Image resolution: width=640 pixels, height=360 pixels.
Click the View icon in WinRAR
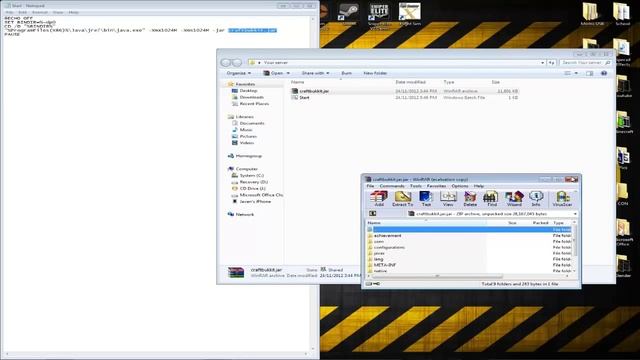coord(448,198)
